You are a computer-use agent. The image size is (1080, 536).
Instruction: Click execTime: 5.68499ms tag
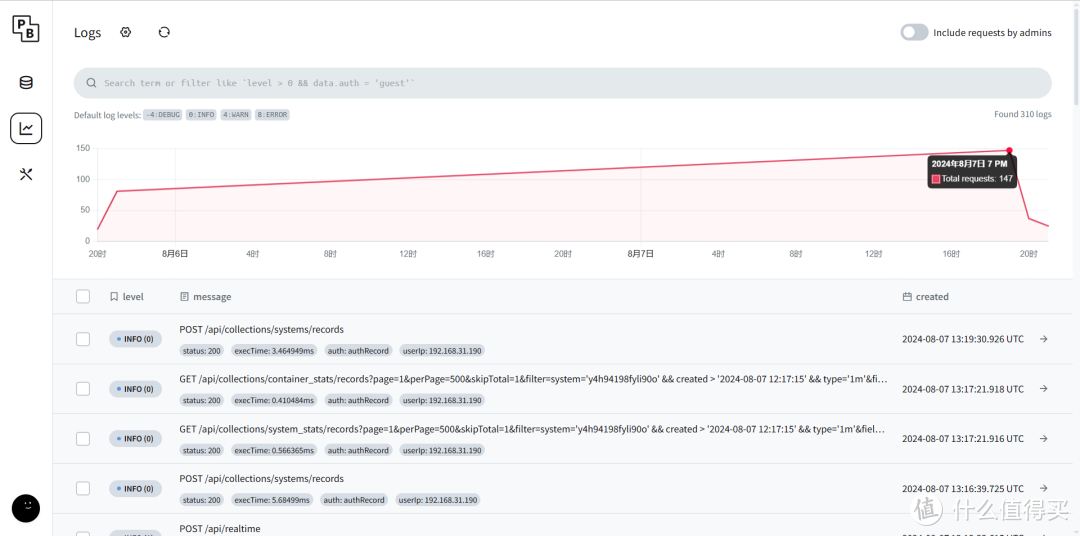[272, 499]
